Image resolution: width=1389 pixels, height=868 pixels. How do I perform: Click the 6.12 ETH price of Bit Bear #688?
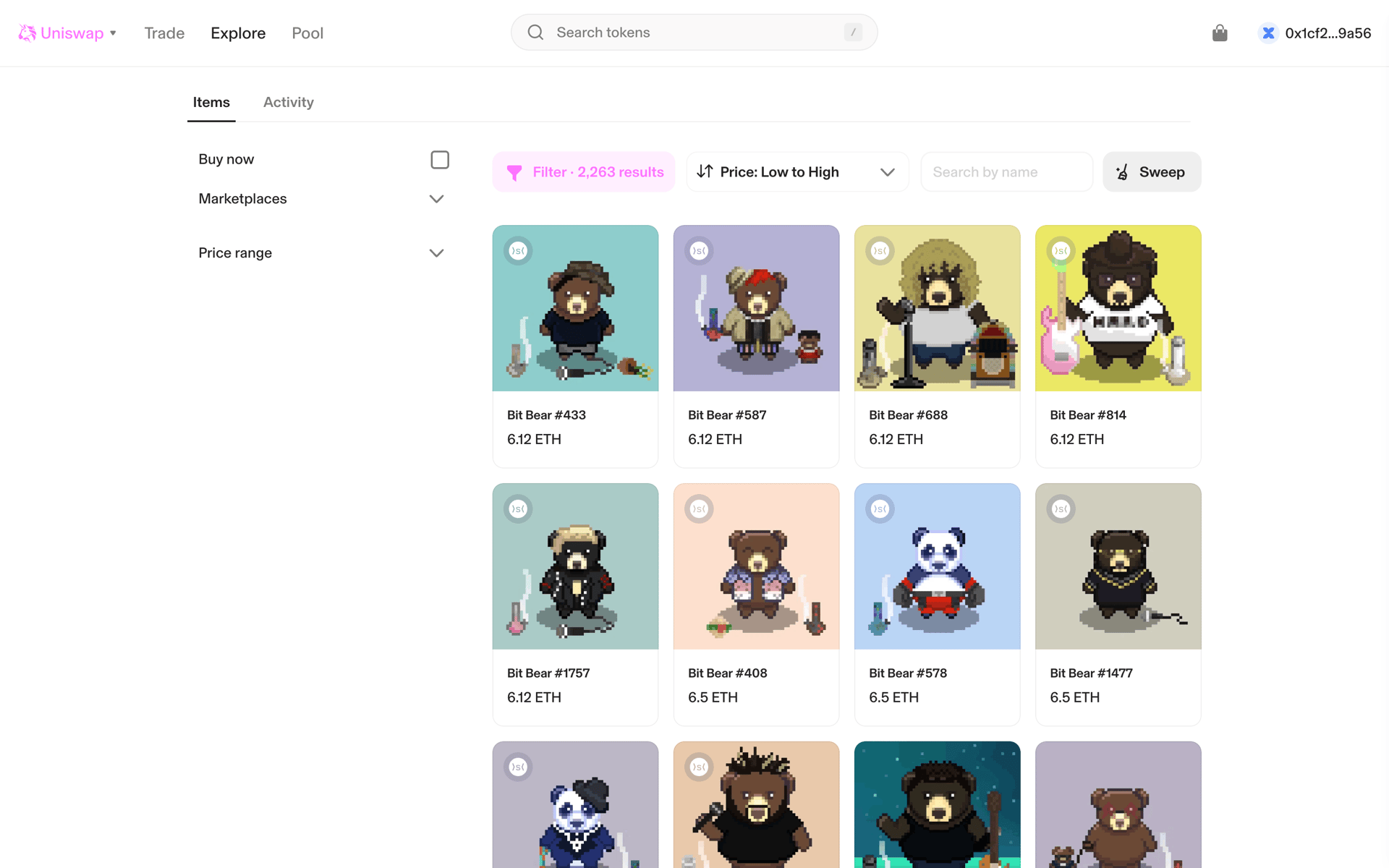click(896, 439)
